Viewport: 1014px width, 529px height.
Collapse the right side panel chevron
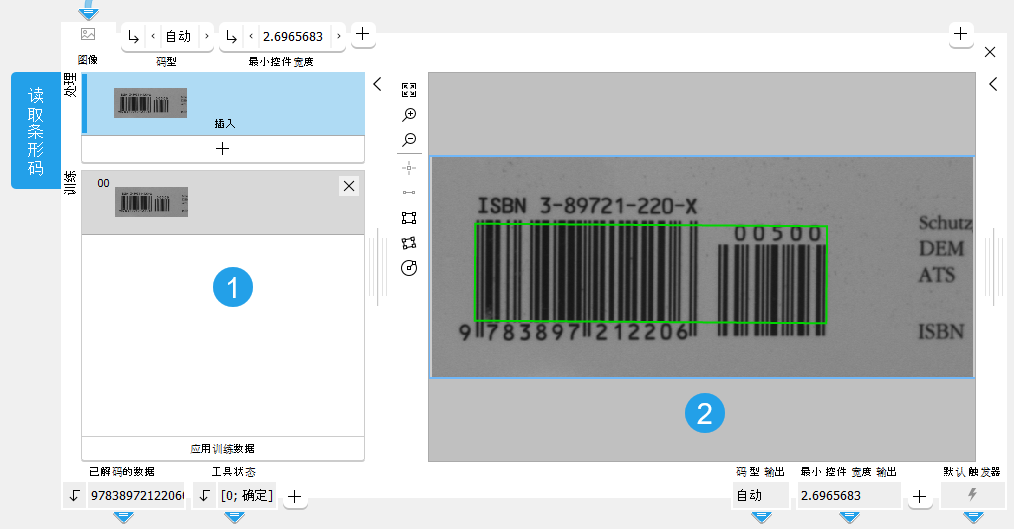(993, 85)
